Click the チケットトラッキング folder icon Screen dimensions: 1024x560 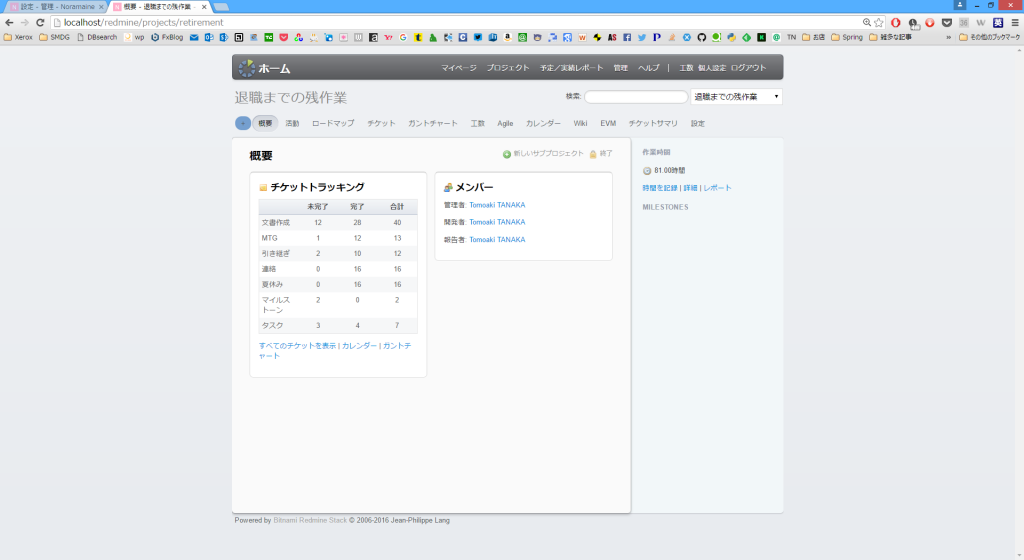click(263, 187)
